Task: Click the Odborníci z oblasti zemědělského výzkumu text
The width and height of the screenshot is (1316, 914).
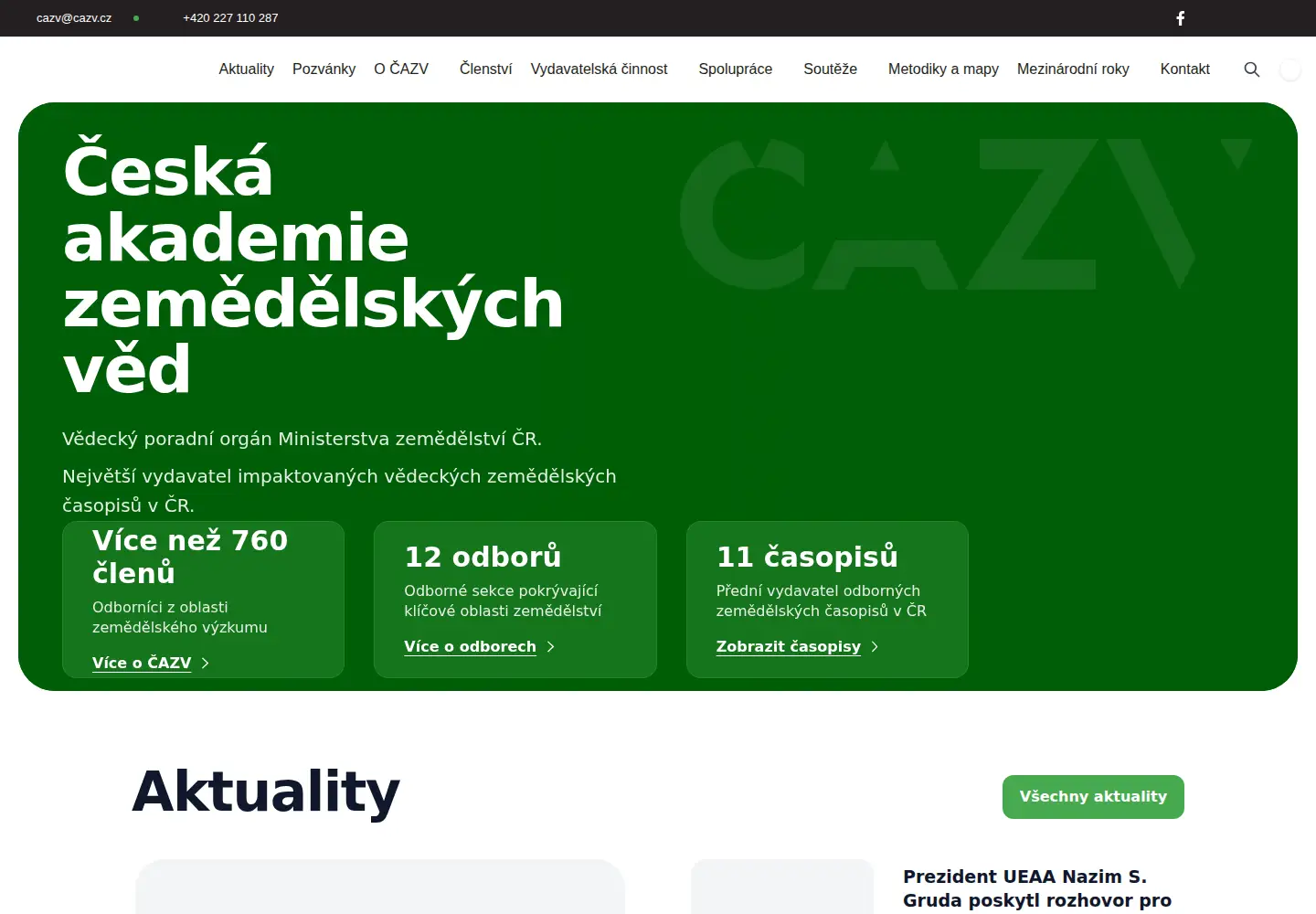Action: click(x=180, y=618)
